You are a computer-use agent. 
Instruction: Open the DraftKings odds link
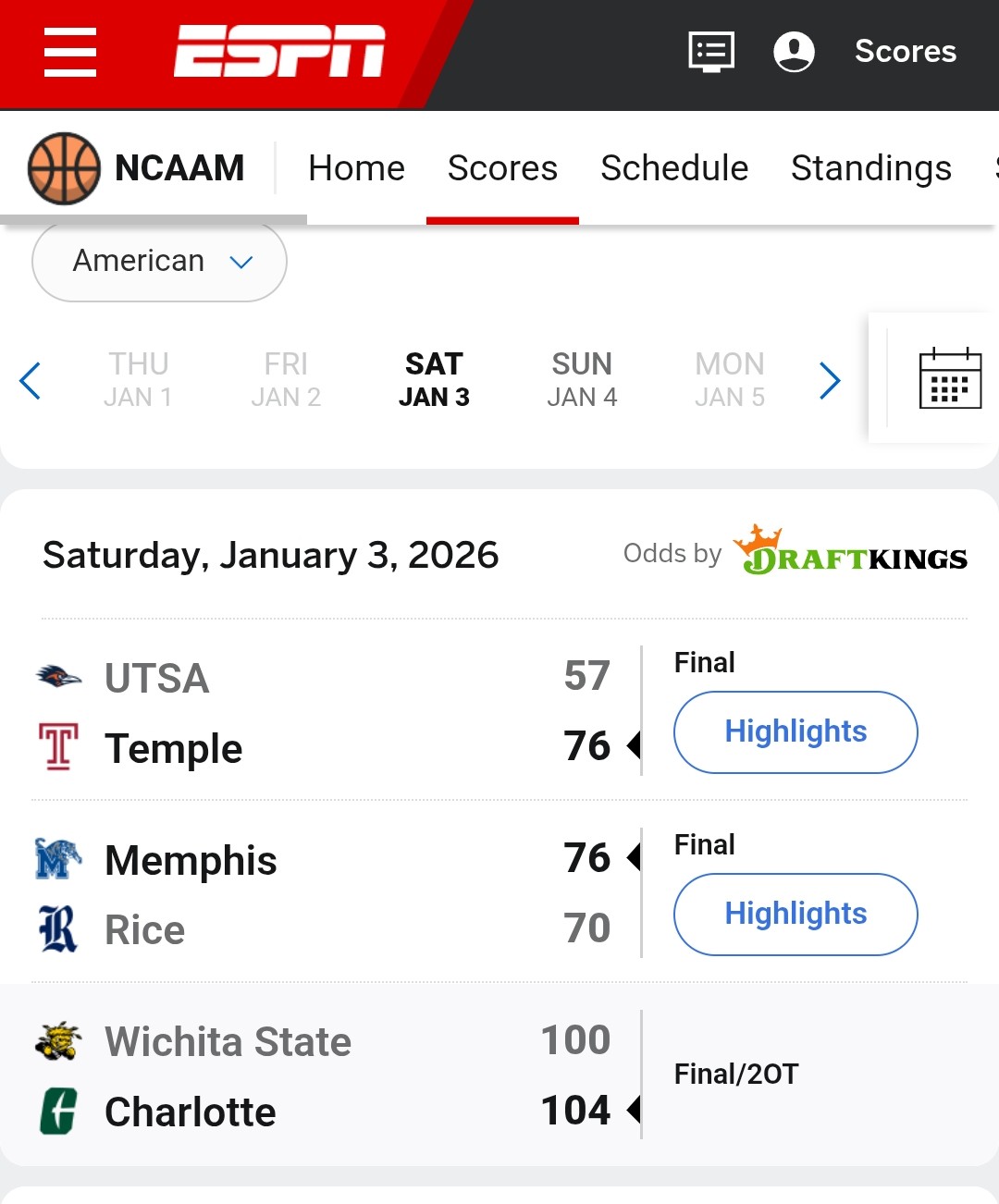click(x=850, y=553)
